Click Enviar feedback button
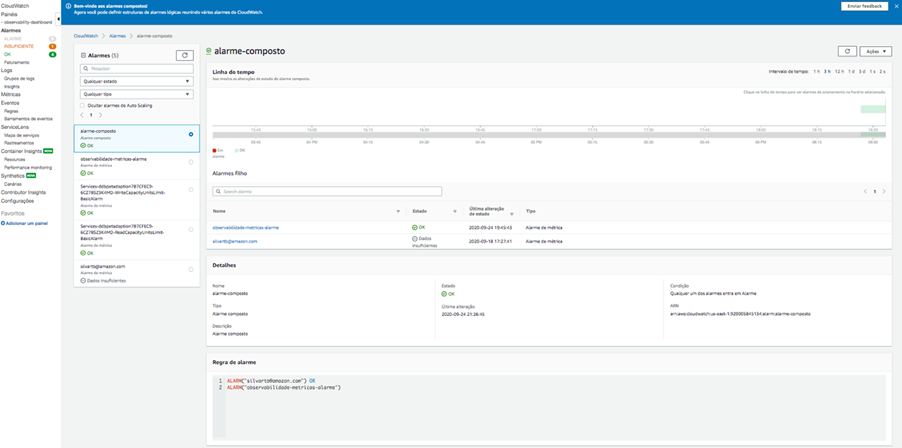Viewport: 902px width, 448px height. point(865,6)
